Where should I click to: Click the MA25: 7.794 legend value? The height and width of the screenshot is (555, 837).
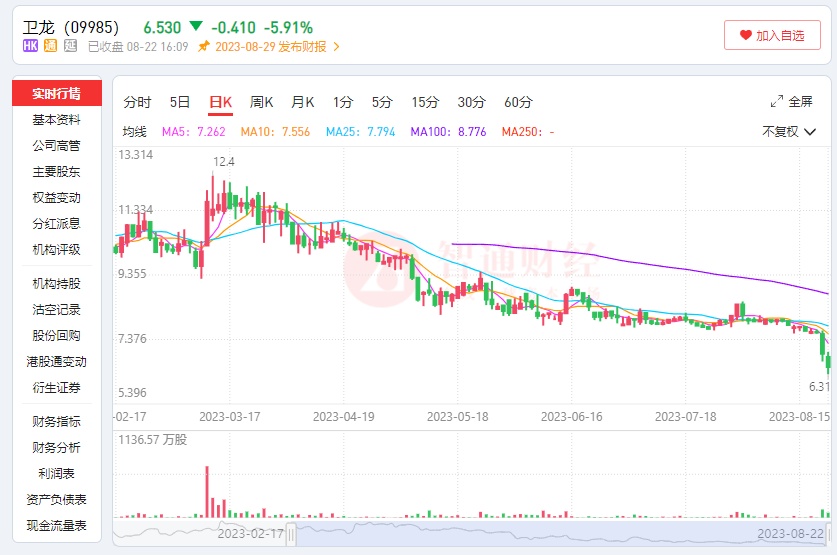tap(361, 132)
